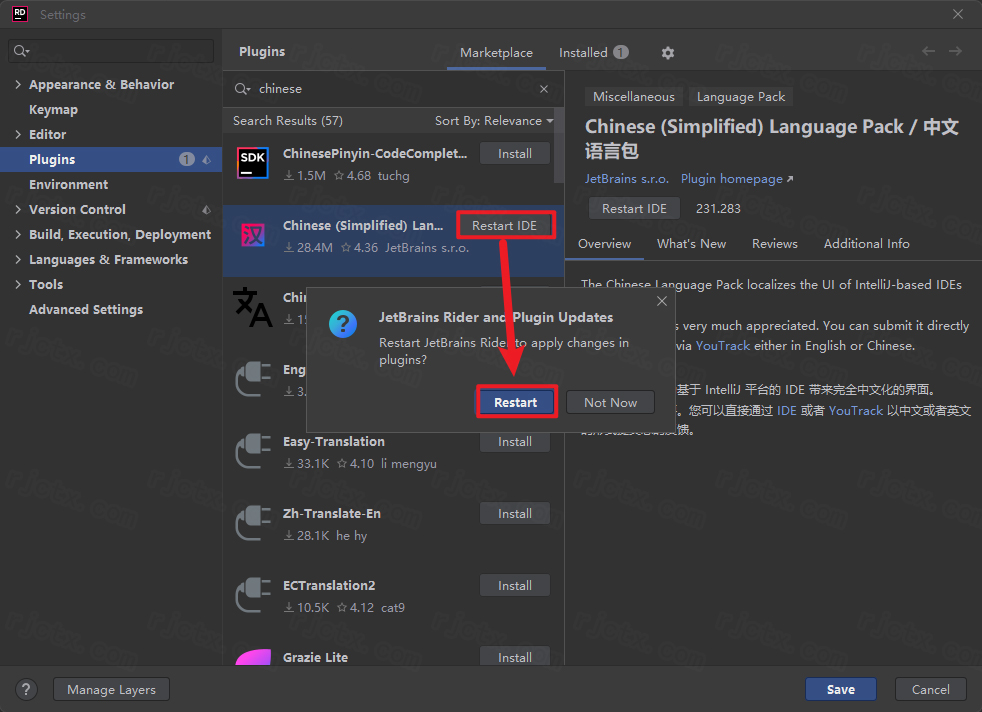Focus the plugin search field with chinese
982x712 pixels.
pyautogui.click(x=393, y=89)
